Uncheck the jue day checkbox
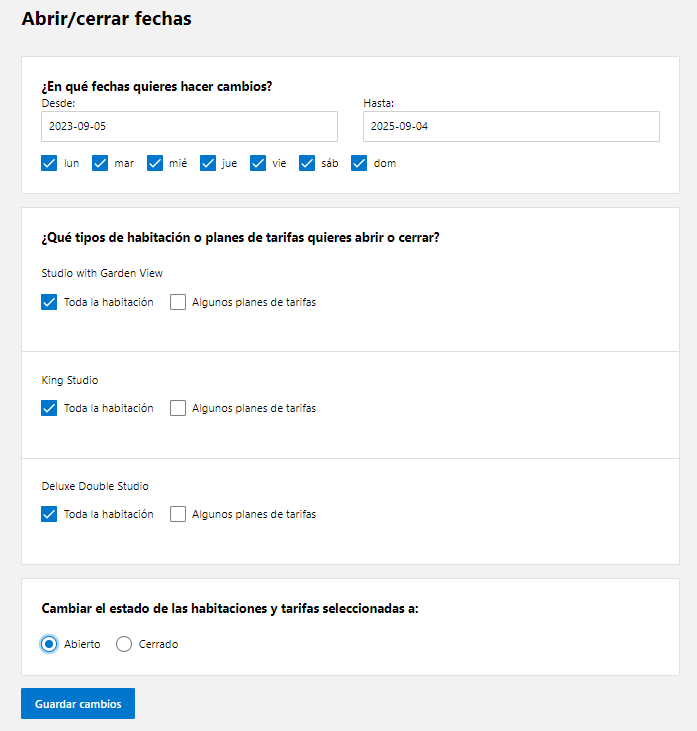This screenshot has height=731, width=697. click(x=207, y=163)
